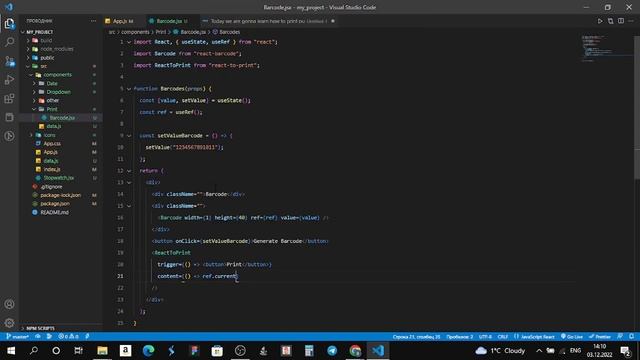Open Stopwatch.jsx in the file tree
The height and width of the screenshot is (360, 640).
pos(59,178)
